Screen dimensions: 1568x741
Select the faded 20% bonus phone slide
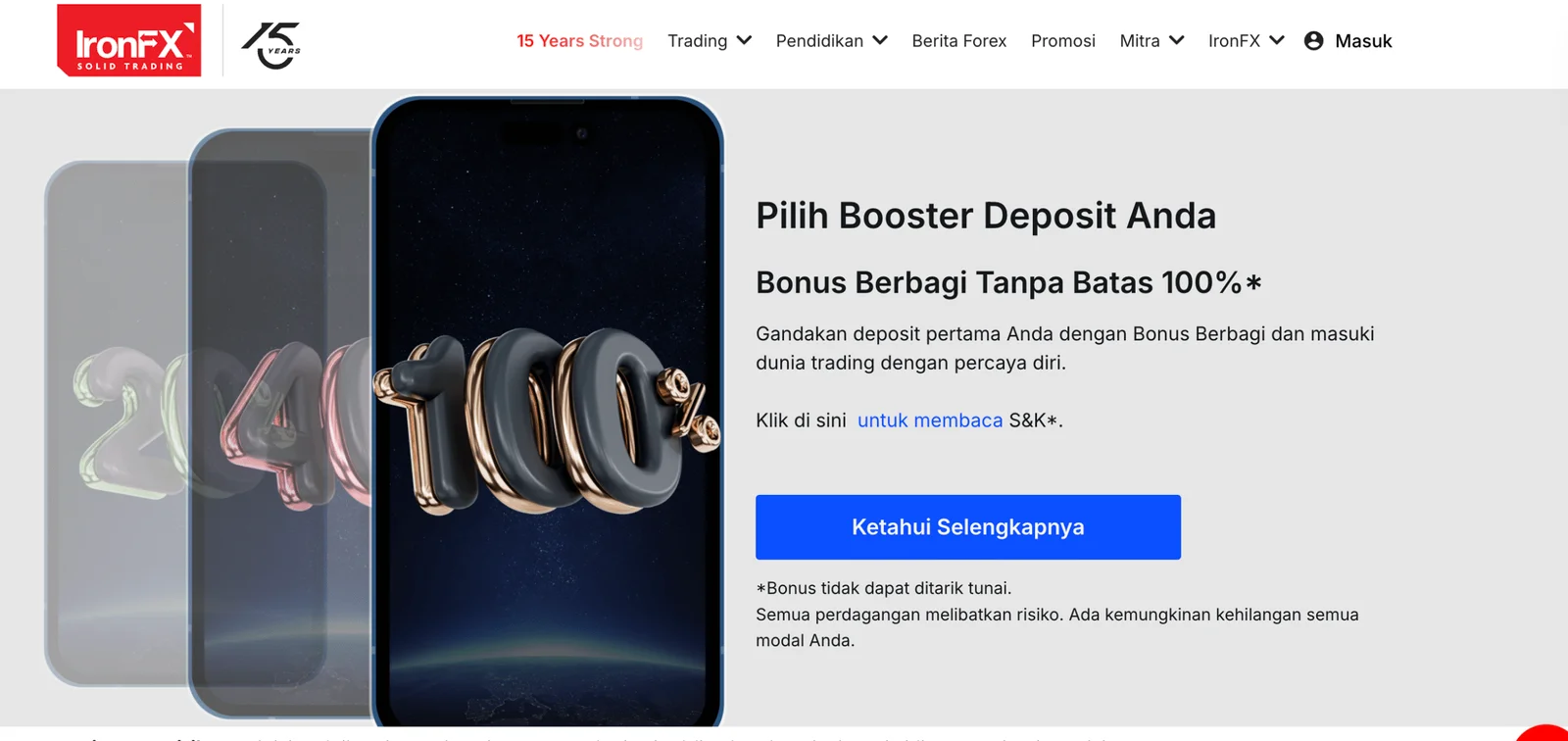116,423
